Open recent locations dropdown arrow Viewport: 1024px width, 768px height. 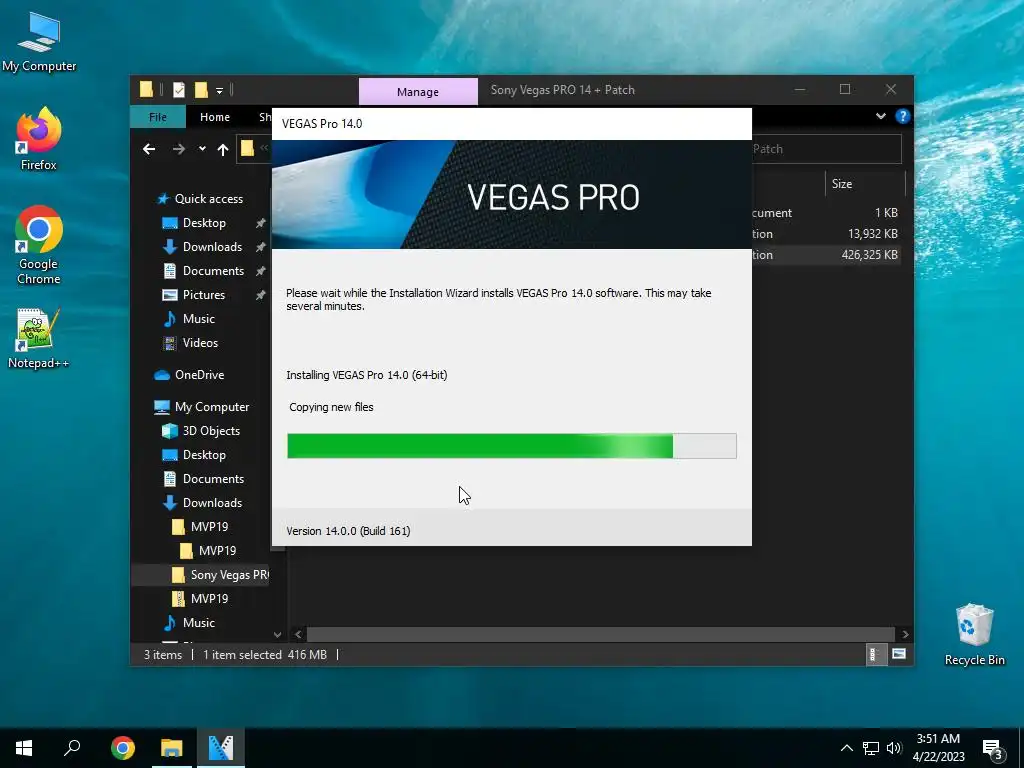(202, 149)
